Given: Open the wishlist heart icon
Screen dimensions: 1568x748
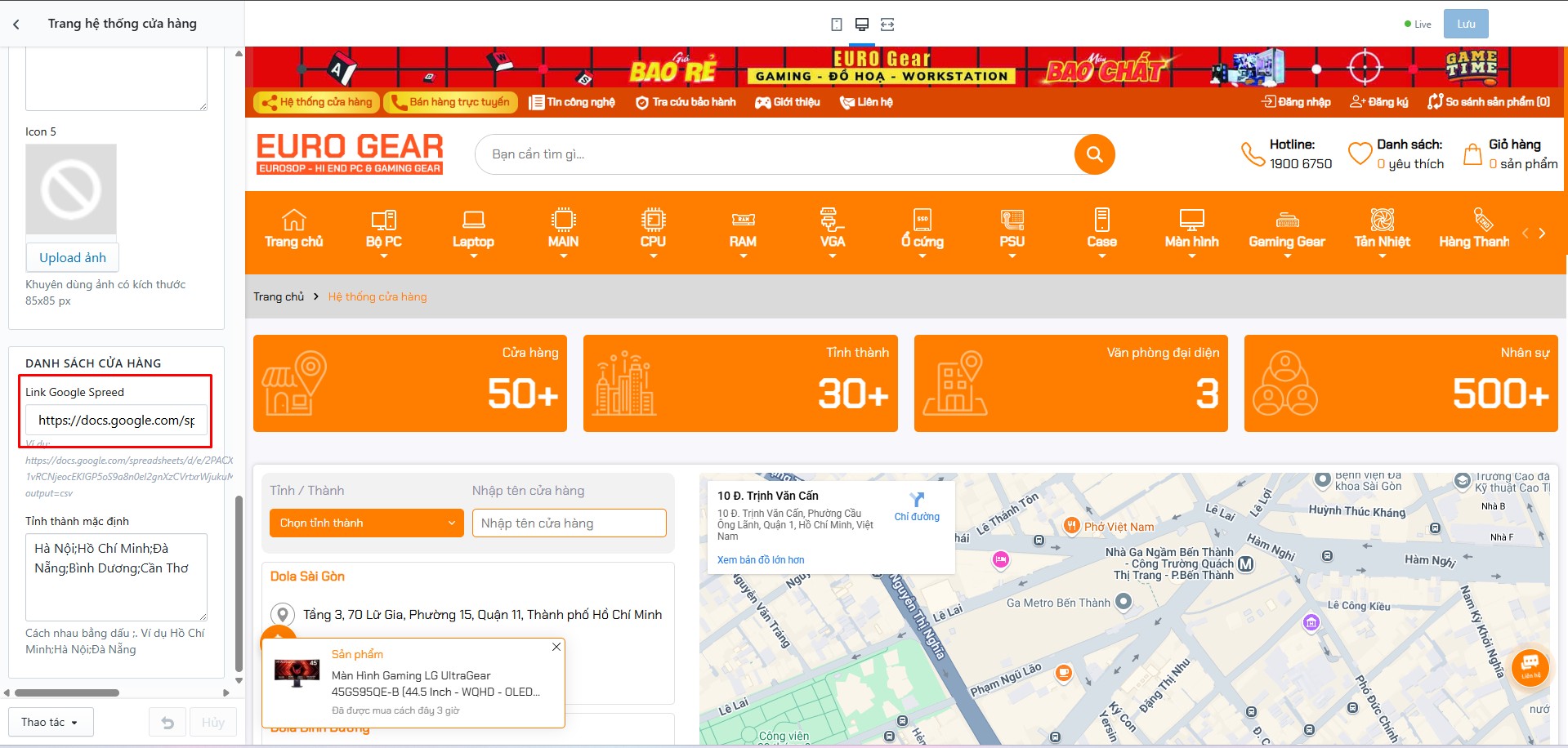Looking at the screenshot, I should coord(1360,154).
